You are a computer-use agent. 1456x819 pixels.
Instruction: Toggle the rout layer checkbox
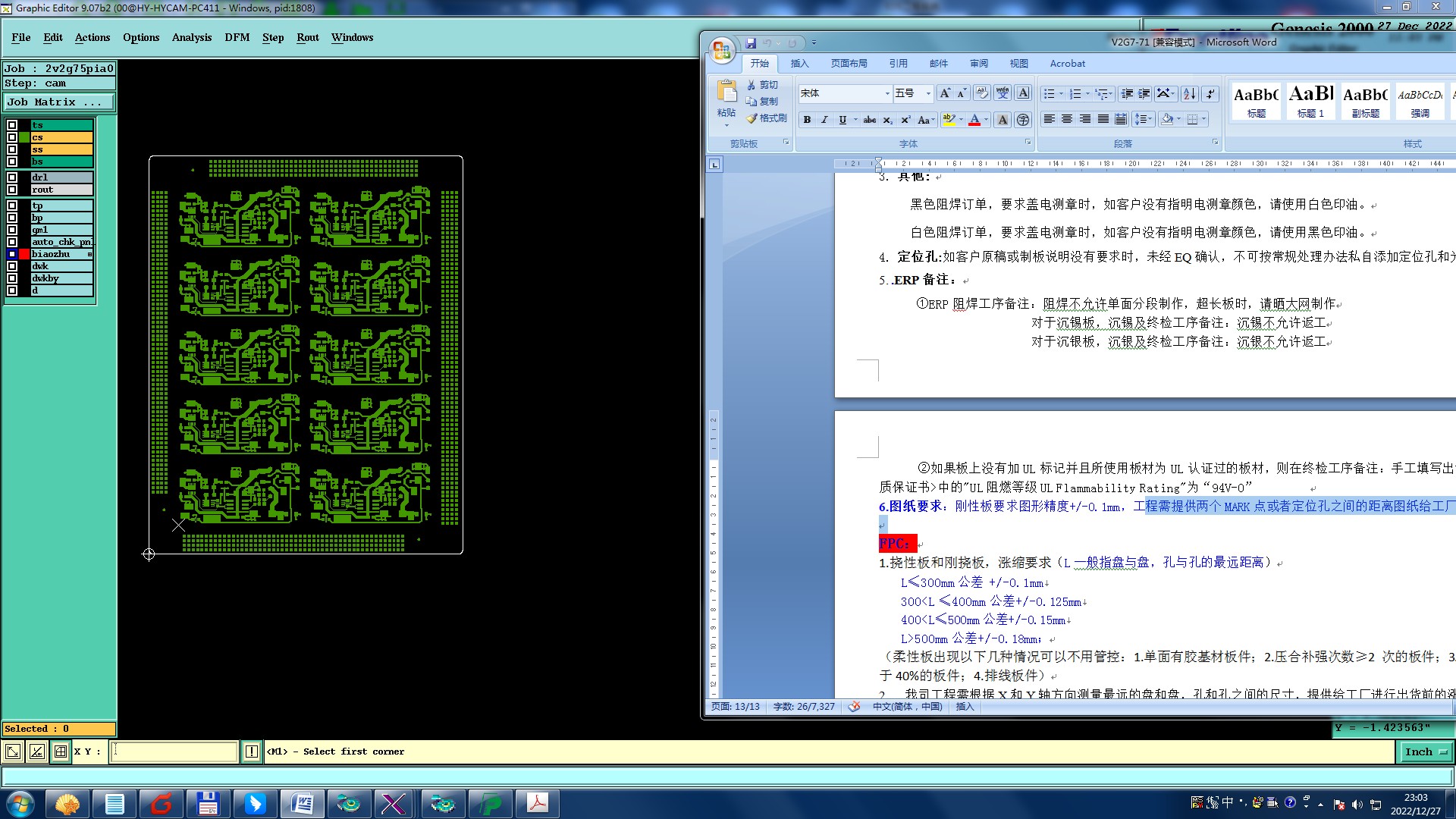tap(12, 190)
